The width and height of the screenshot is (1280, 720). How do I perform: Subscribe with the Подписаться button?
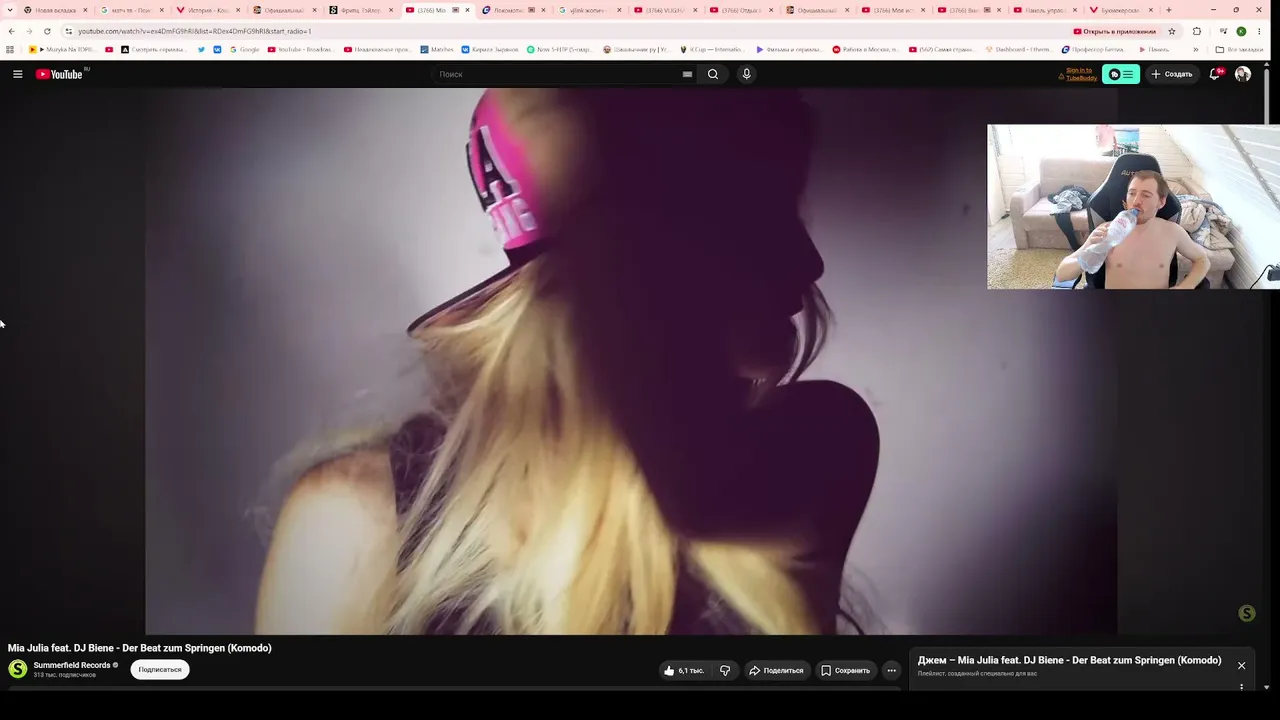(x=160, y=670)
